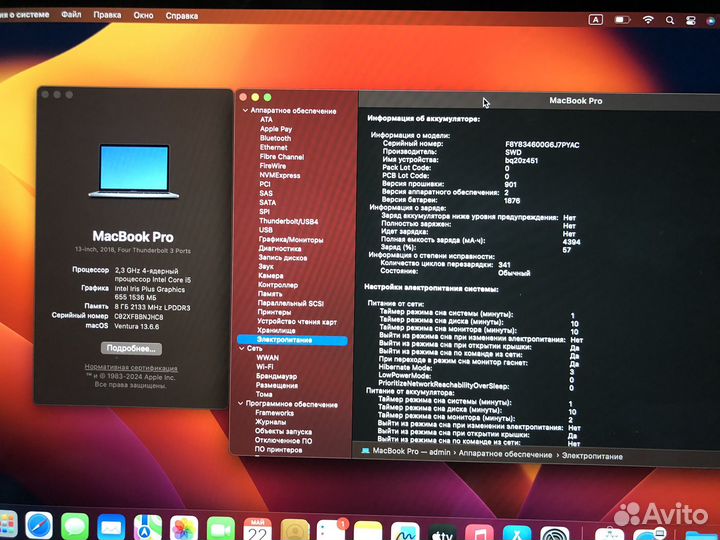Viewport: 720px width, 540px height.
Task: Click battery serial number F8Y834600G6J7PYAC
Action: (x=542, y=145)
